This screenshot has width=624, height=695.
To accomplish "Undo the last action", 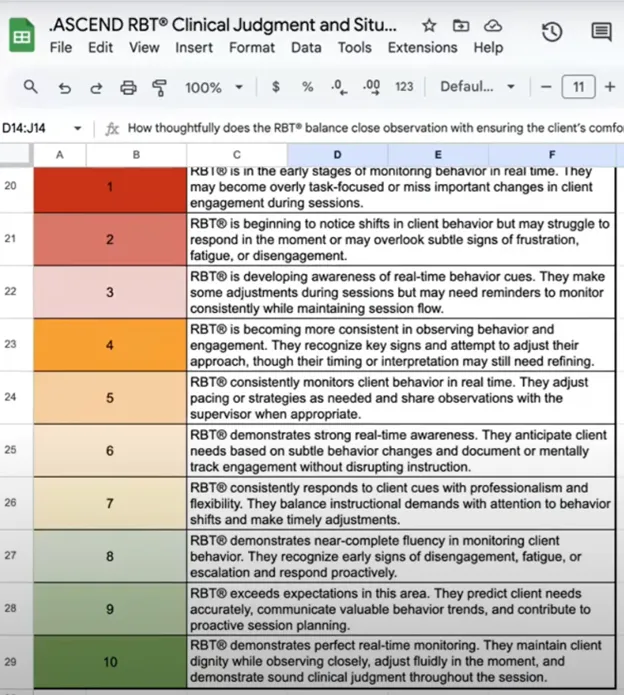I will coord(65,88).
